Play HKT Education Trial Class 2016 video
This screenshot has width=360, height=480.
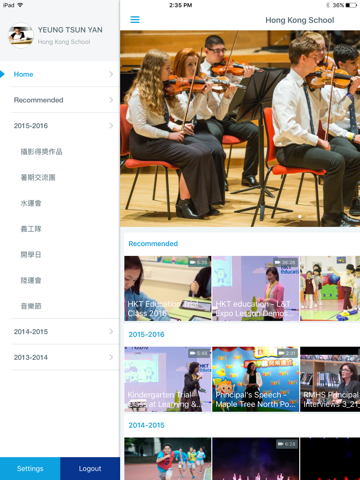click(x=168, y=288)
